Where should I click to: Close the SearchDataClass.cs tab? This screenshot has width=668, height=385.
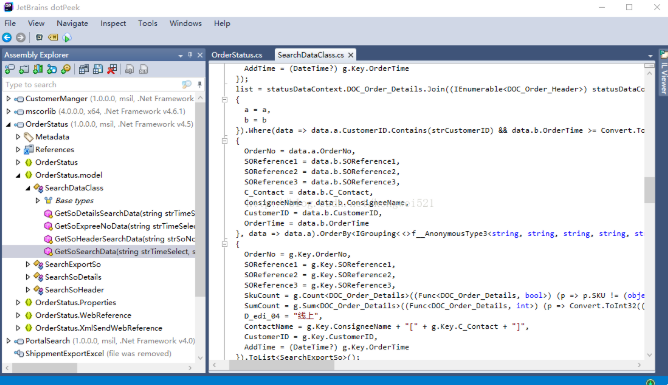(x=351, y=55)
